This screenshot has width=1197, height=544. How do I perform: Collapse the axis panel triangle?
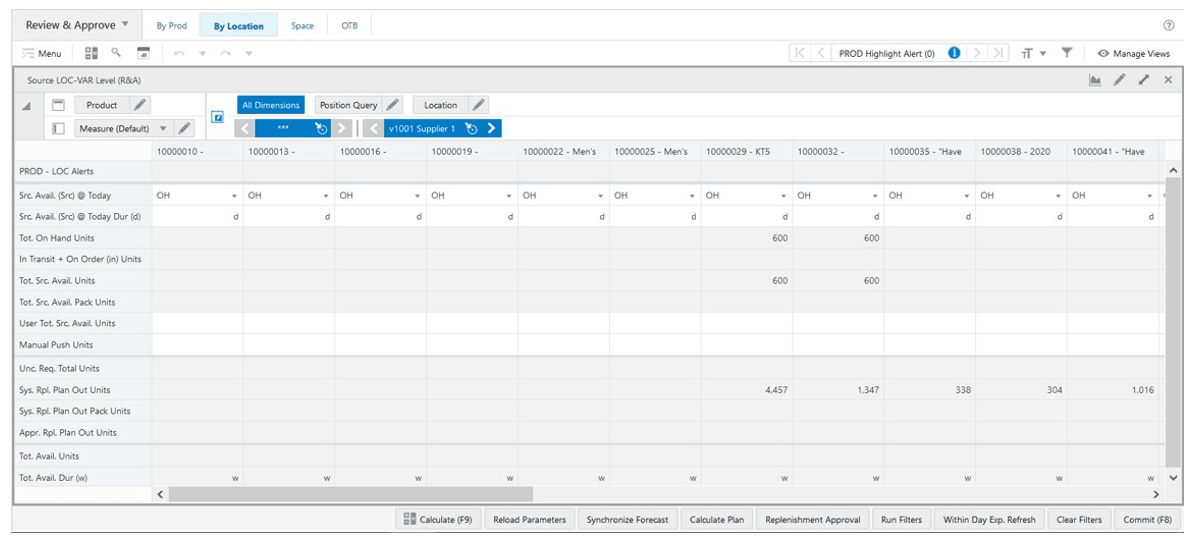click(26, 106)
